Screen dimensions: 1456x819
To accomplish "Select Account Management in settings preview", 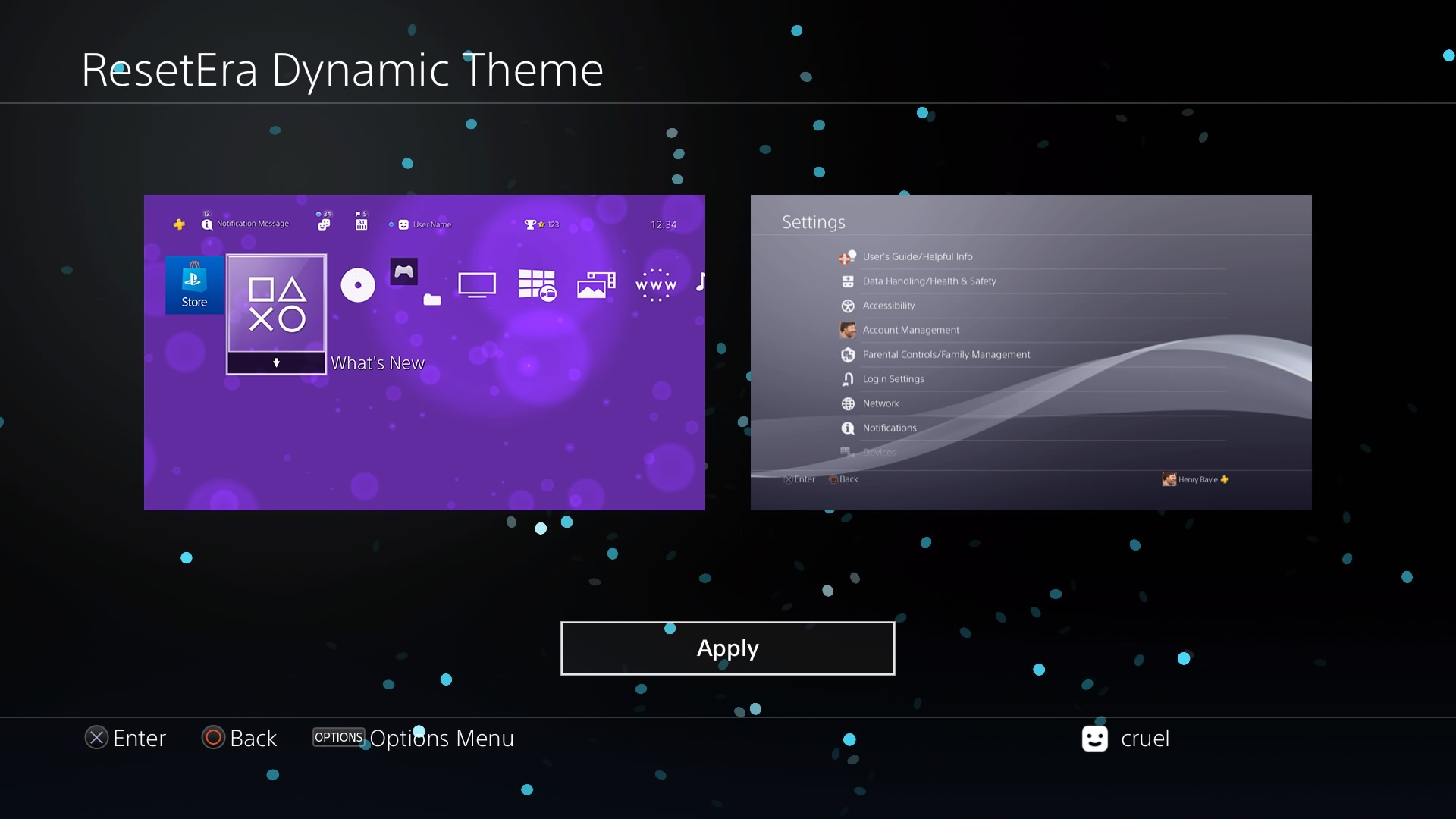I will [x=911, y=330].
